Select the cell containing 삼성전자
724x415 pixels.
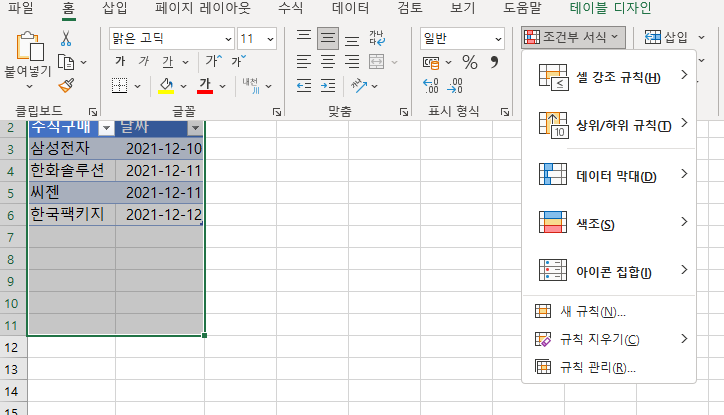click(72, 149)
